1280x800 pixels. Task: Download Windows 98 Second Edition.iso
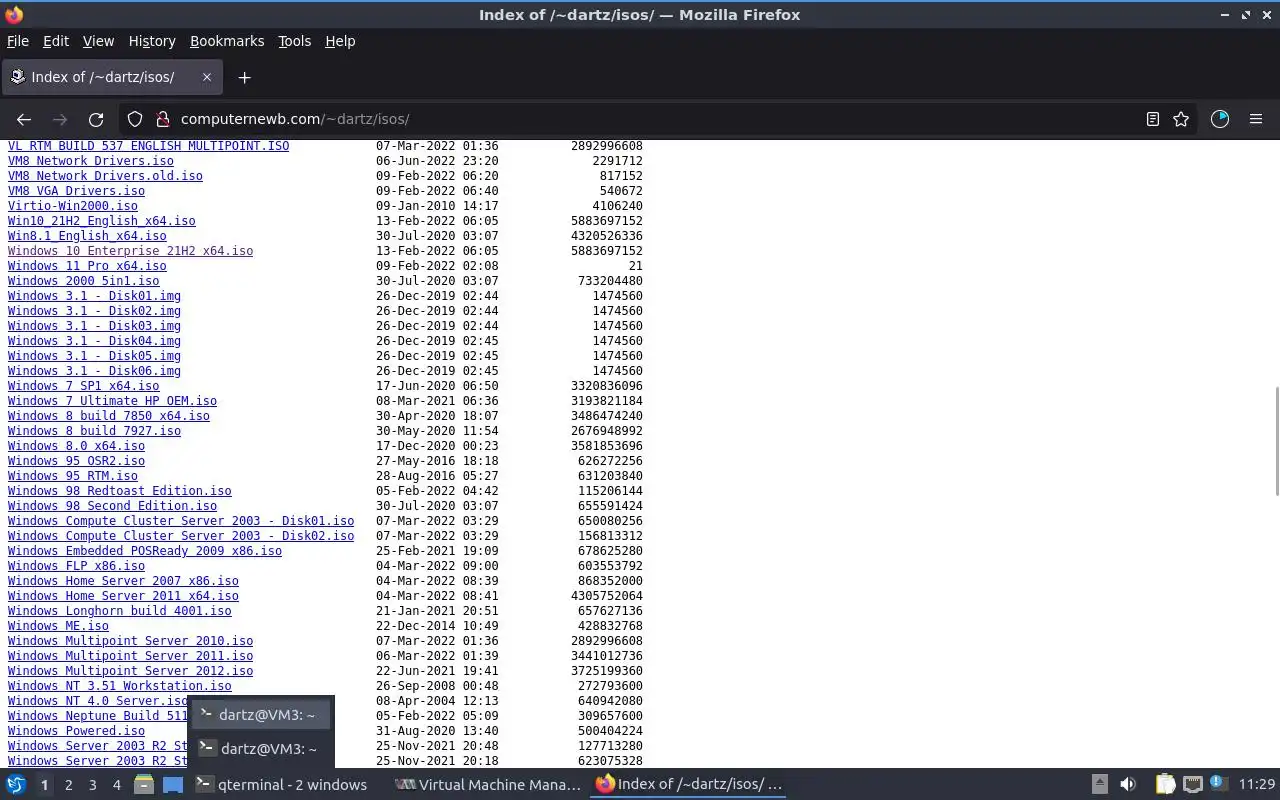coord(112,506)
